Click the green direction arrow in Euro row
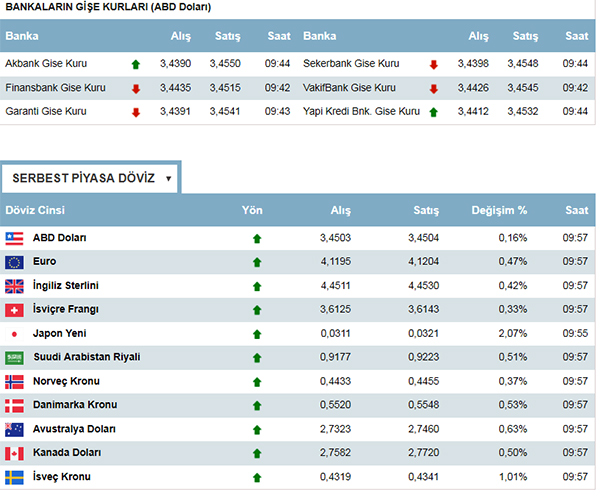The width and height of the screenshot is (600, 503). point(257,263)
